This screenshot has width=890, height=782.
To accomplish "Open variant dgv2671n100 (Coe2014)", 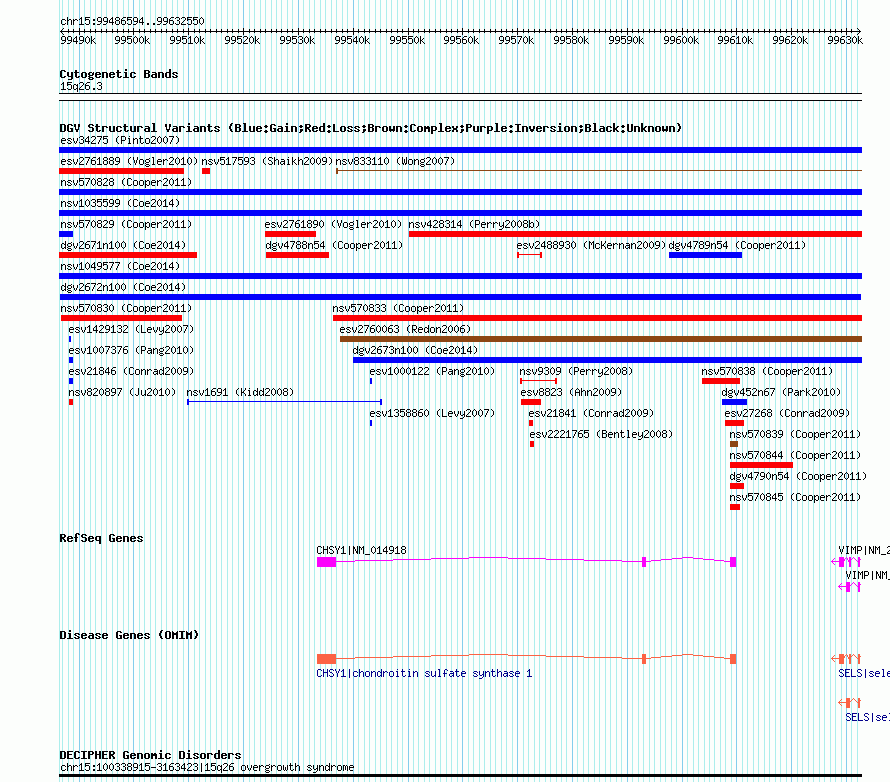I will coord(123,245).
